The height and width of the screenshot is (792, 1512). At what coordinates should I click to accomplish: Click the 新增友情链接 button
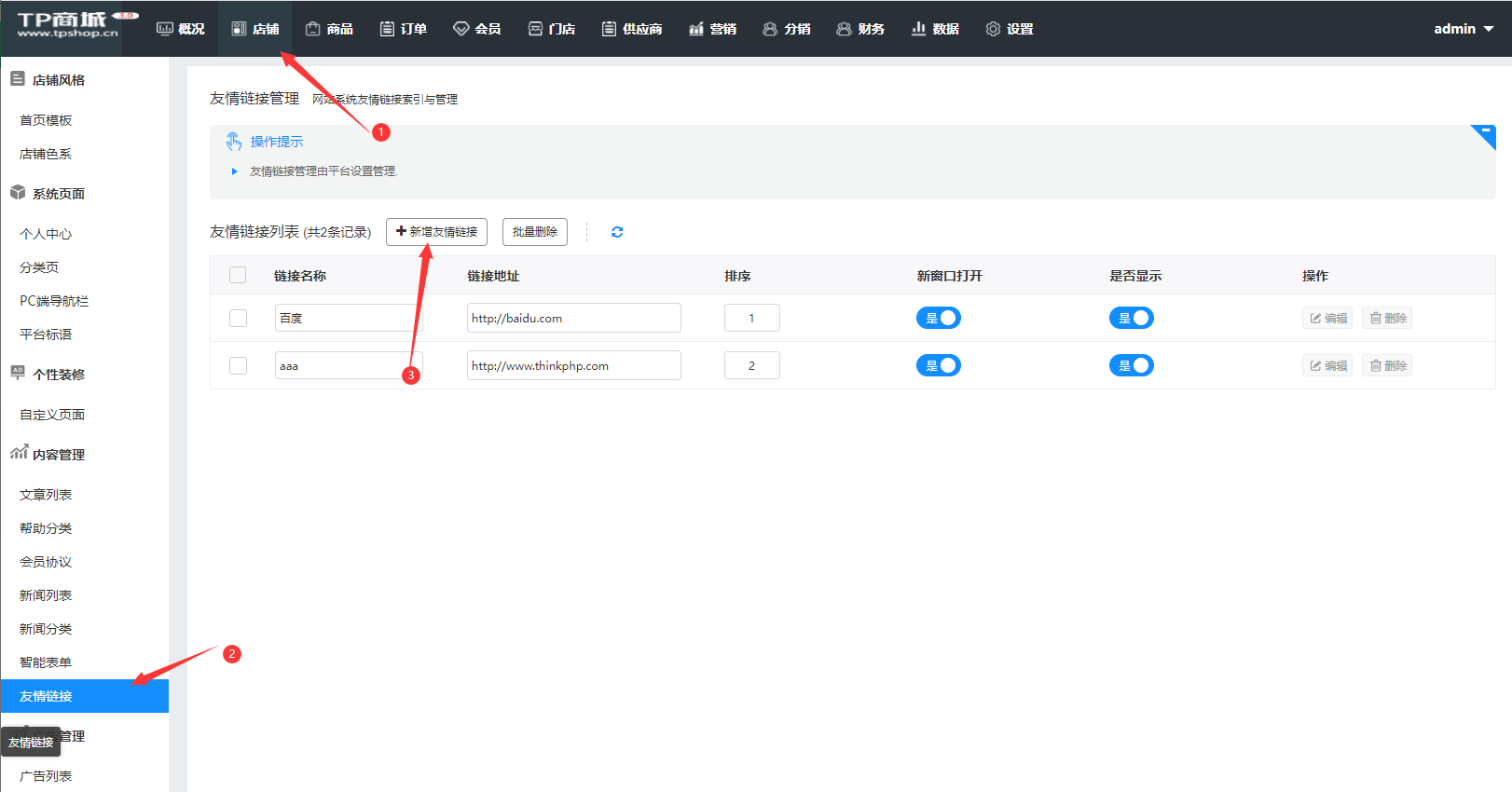[436, 232]
